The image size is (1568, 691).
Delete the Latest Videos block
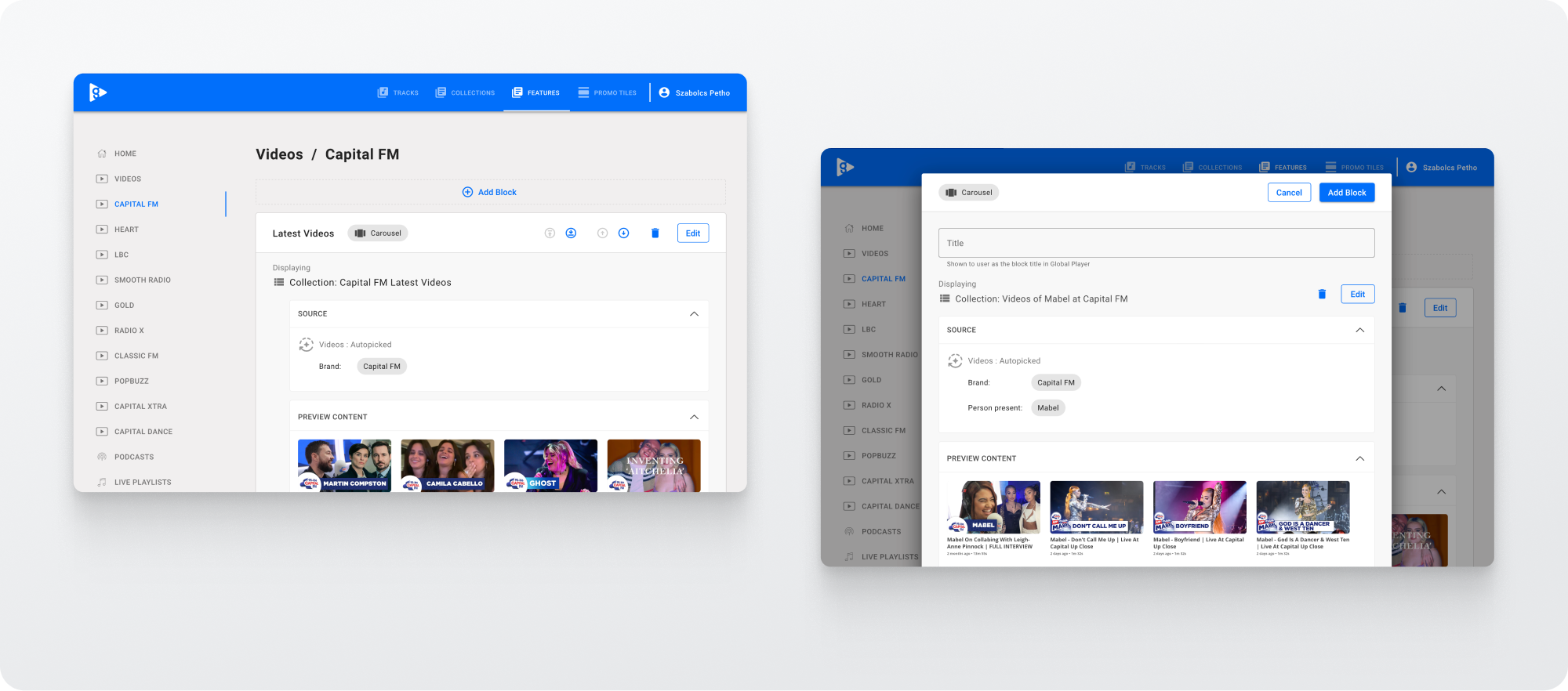[x=655, y=233]
